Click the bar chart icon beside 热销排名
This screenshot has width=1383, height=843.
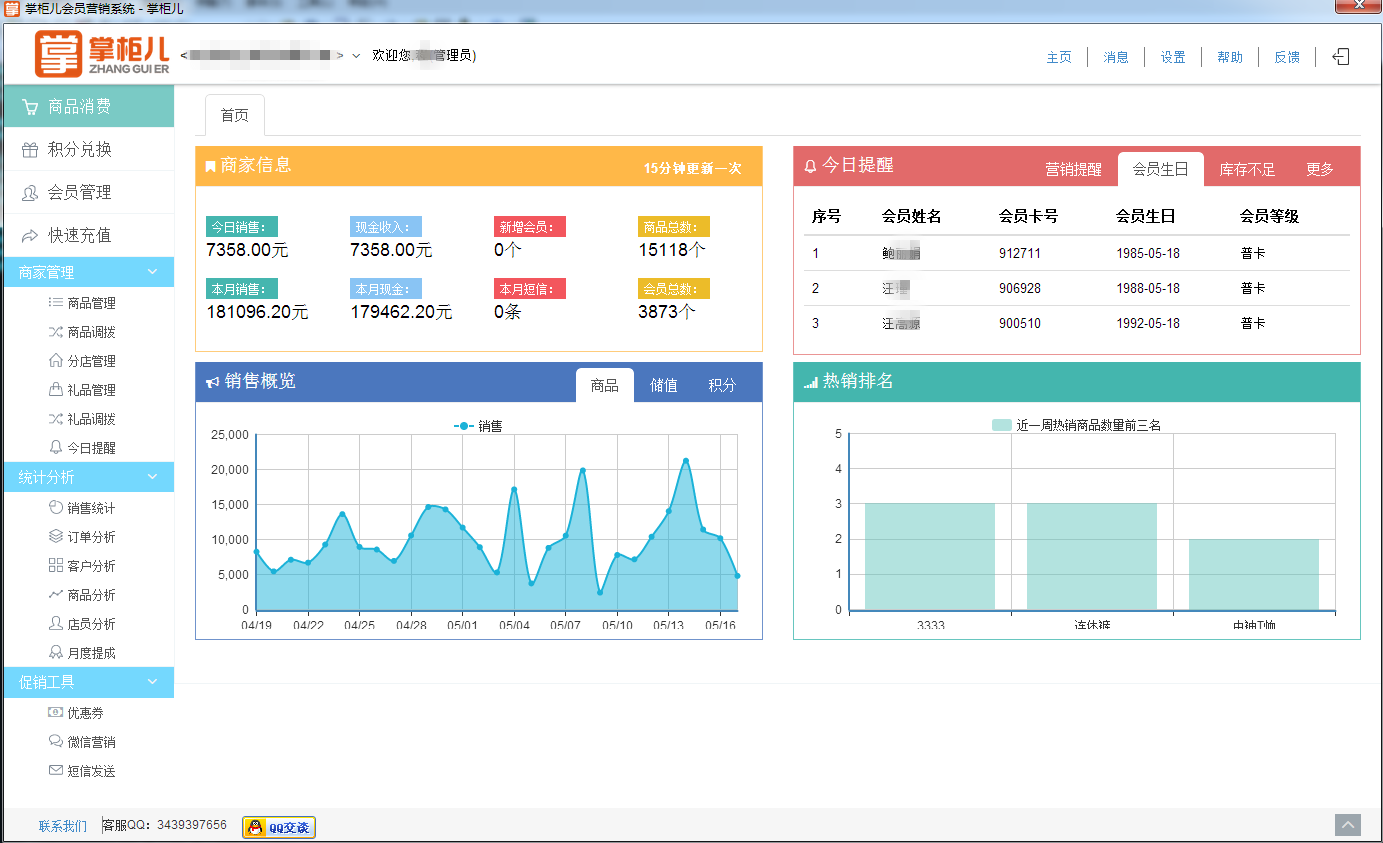(811, 382)
